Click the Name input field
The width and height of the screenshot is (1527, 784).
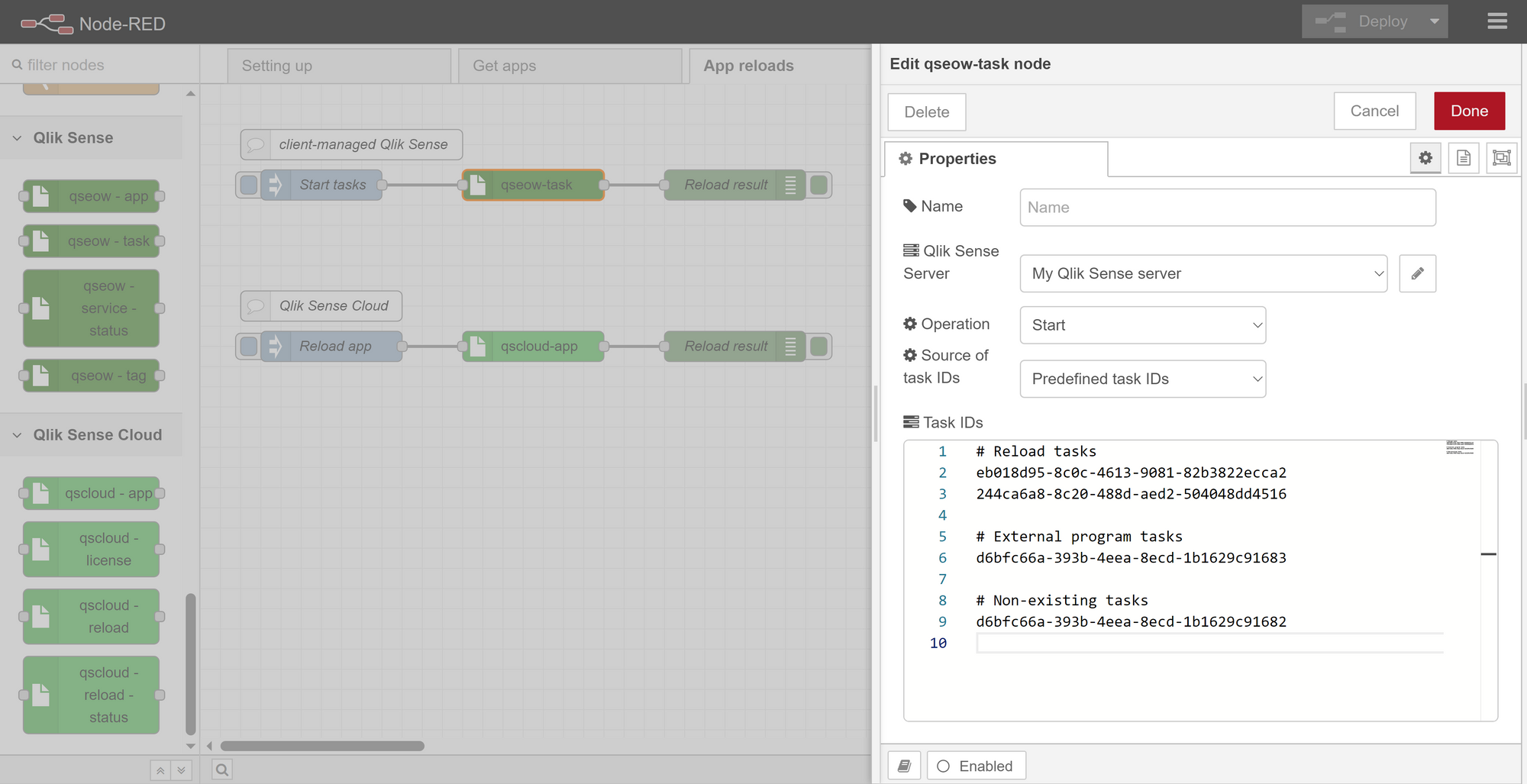[x=1228, y=208]
